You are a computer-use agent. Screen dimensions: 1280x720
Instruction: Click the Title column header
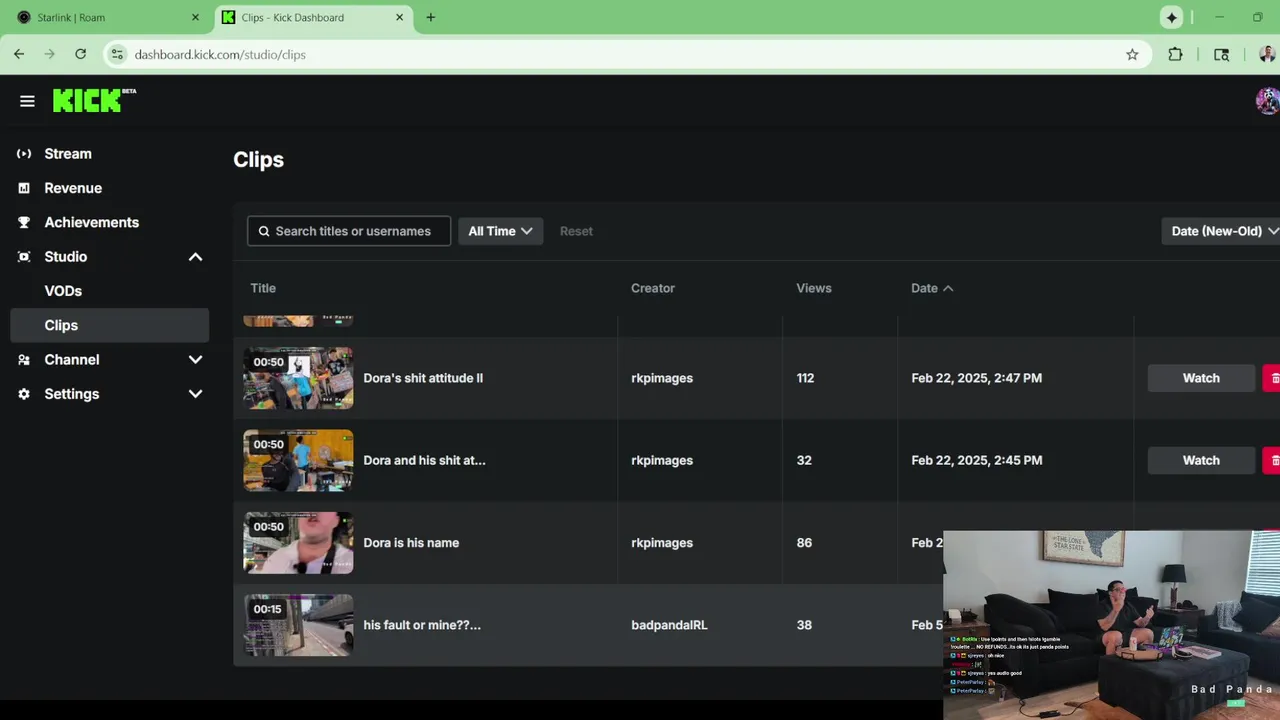[x=263, y=288]
